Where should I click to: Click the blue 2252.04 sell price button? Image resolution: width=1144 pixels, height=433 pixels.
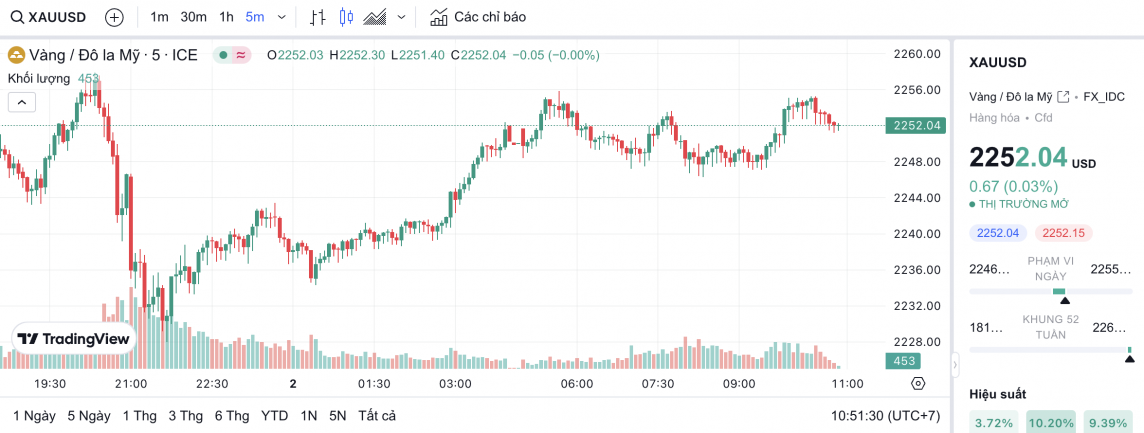[x=997, y=233]
